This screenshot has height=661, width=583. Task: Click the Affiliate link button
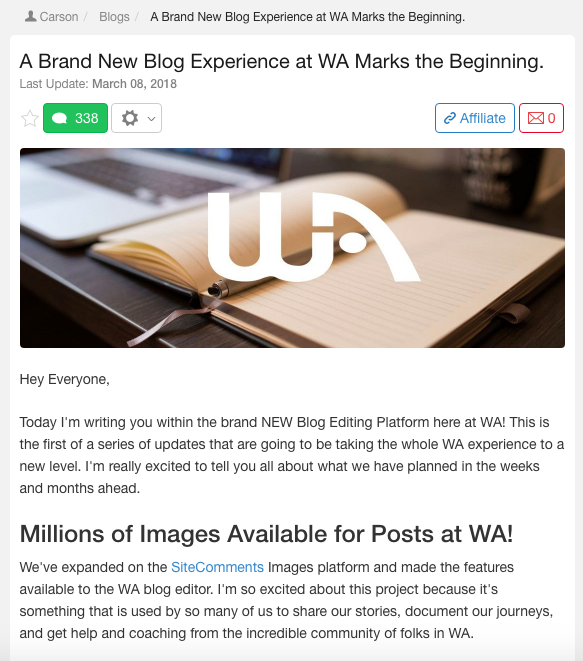click(x=475, y=118)
